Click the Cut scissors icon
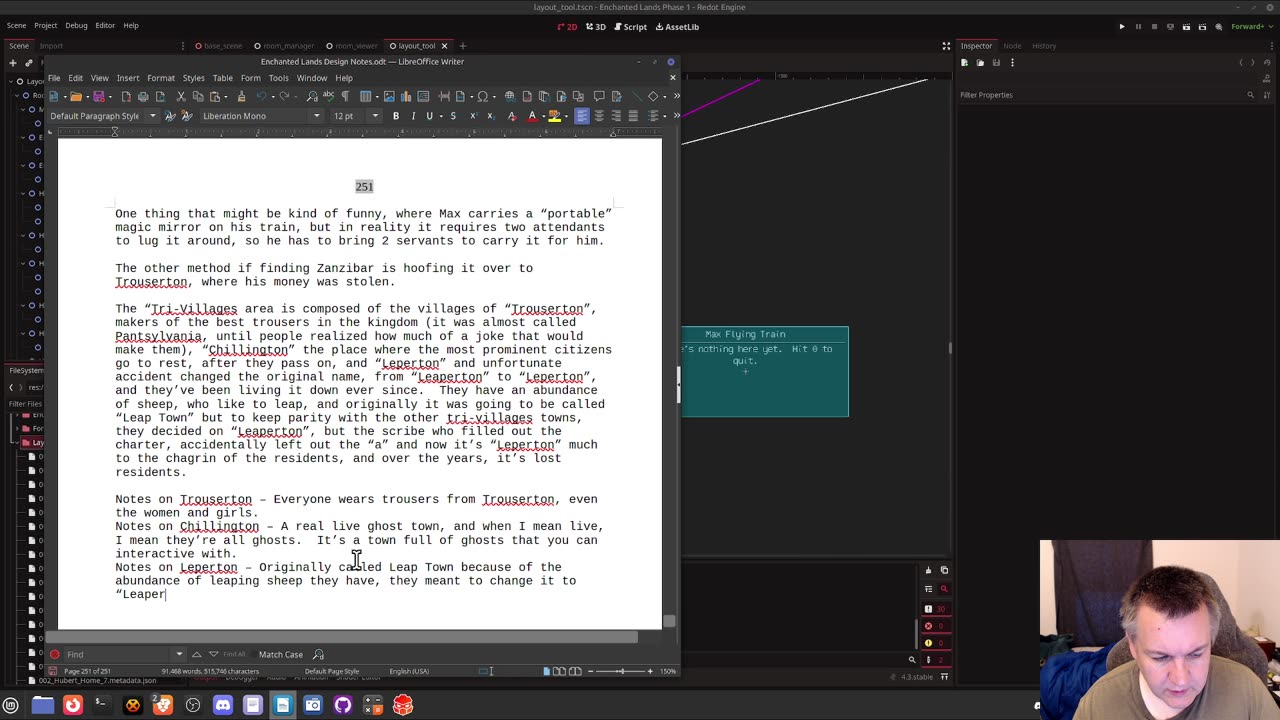The width and height of the screenshot is (1280, 720). click(x=180, y=96)
